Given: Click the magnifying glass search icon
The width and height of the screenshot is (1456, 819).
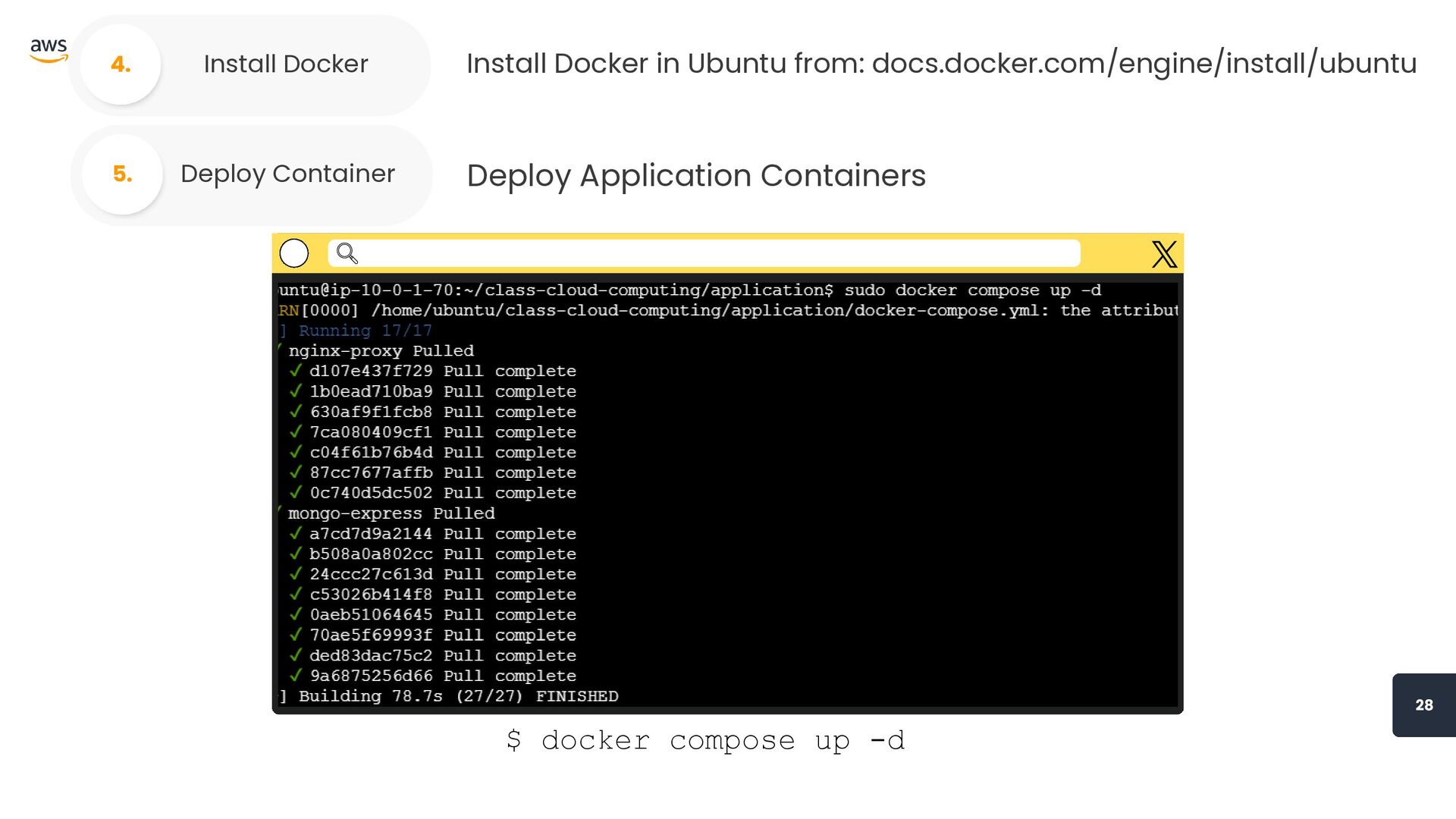Looking at the screenshot, I should (x=347, y=253).
